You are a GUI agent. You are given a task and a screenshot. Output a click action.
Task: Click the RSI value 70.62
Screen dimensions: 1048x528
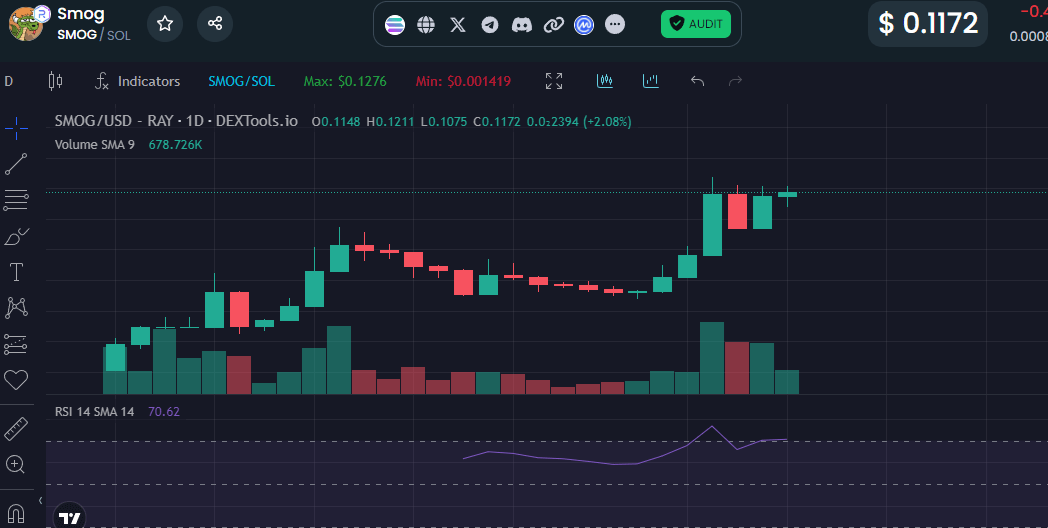pyautogui.click(x=164, y=412)
